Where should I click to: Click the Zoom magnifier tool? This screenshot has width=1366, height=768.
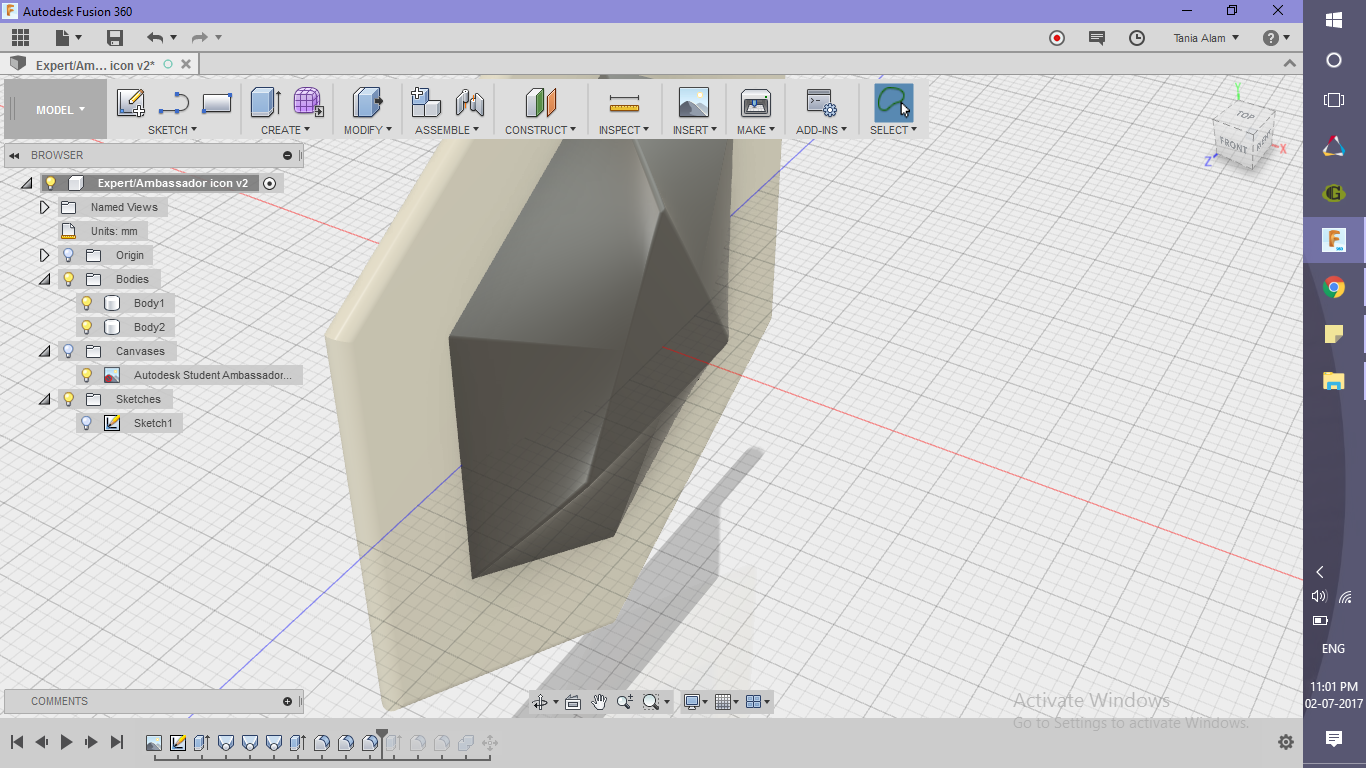click(625, 702)
